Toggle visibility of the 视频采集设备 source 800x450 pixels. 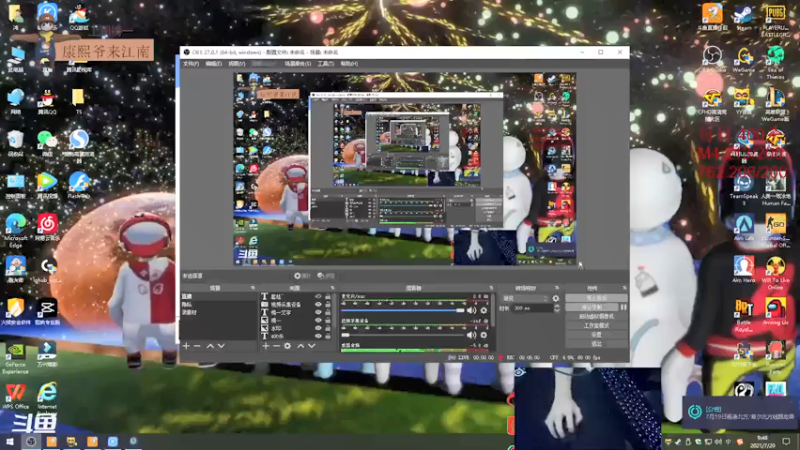(318, 305)
